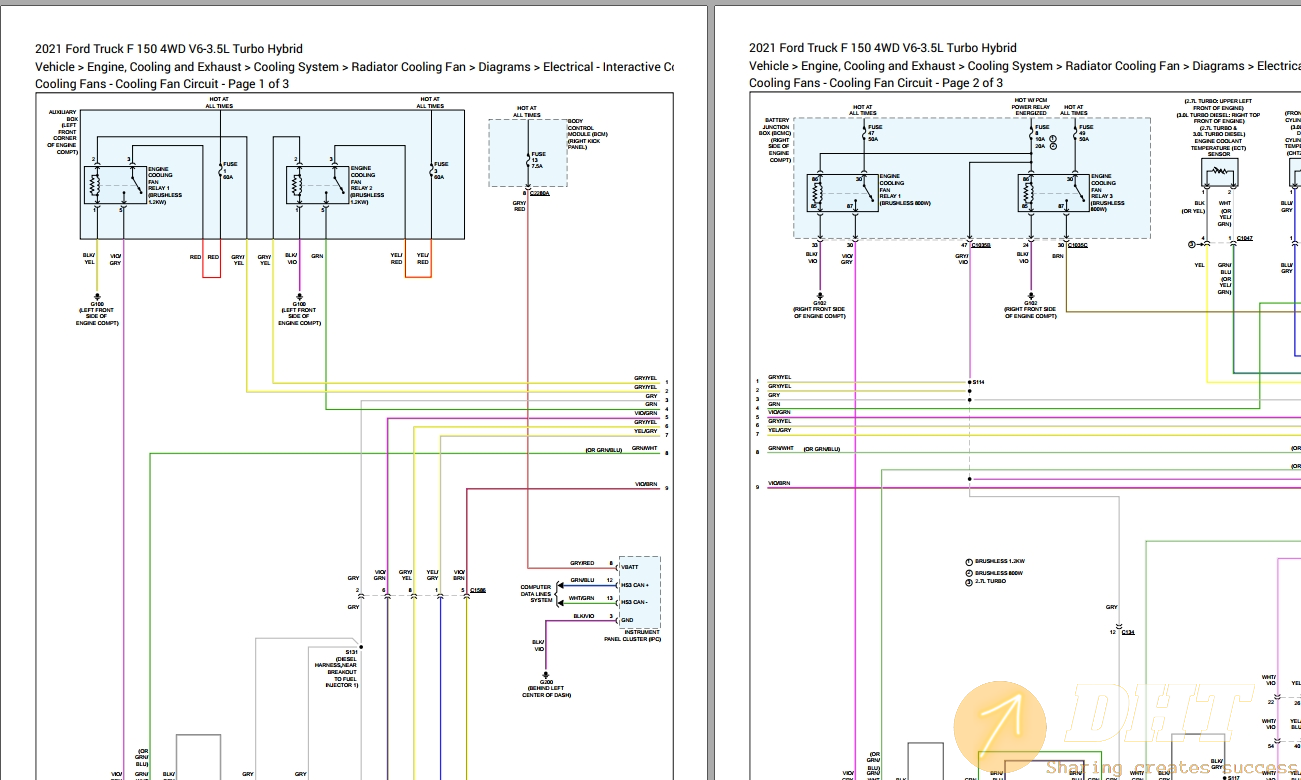Click the right page's 2021 Ford Truck title

click(883, 48)
